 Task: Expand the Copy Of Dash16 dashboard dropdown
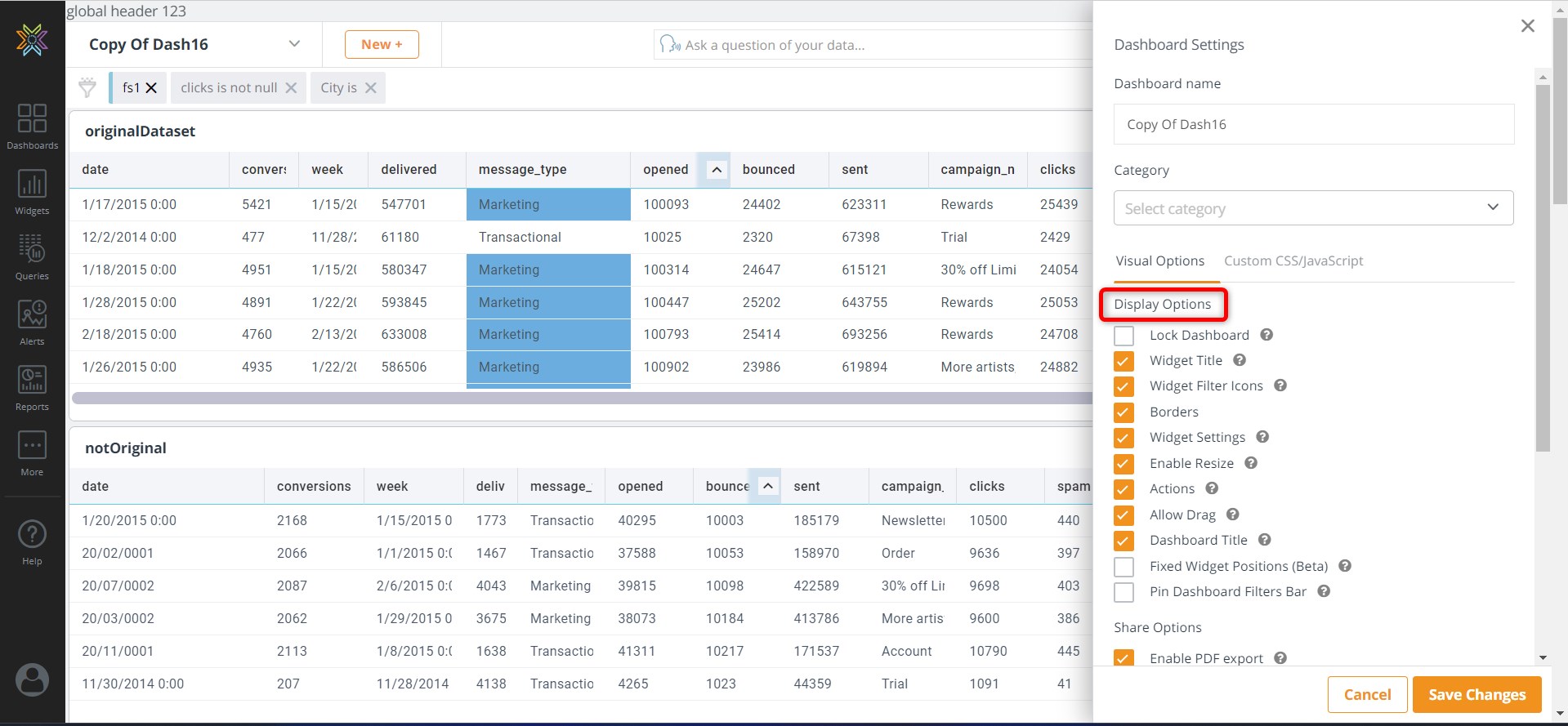[x=294, y=44]
